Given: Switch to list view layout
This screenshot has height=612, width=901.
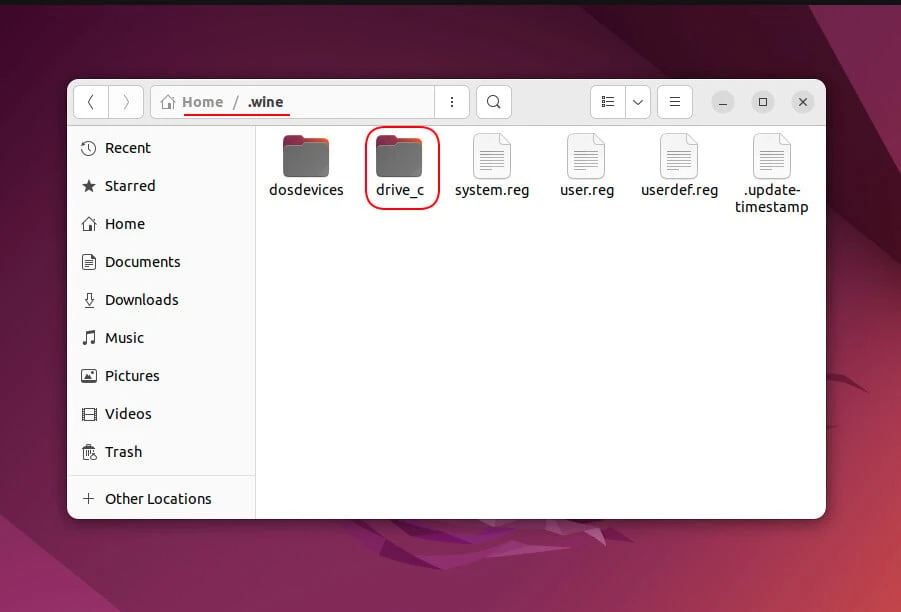Looking at the screenshot, I should [x=608, y=102].
